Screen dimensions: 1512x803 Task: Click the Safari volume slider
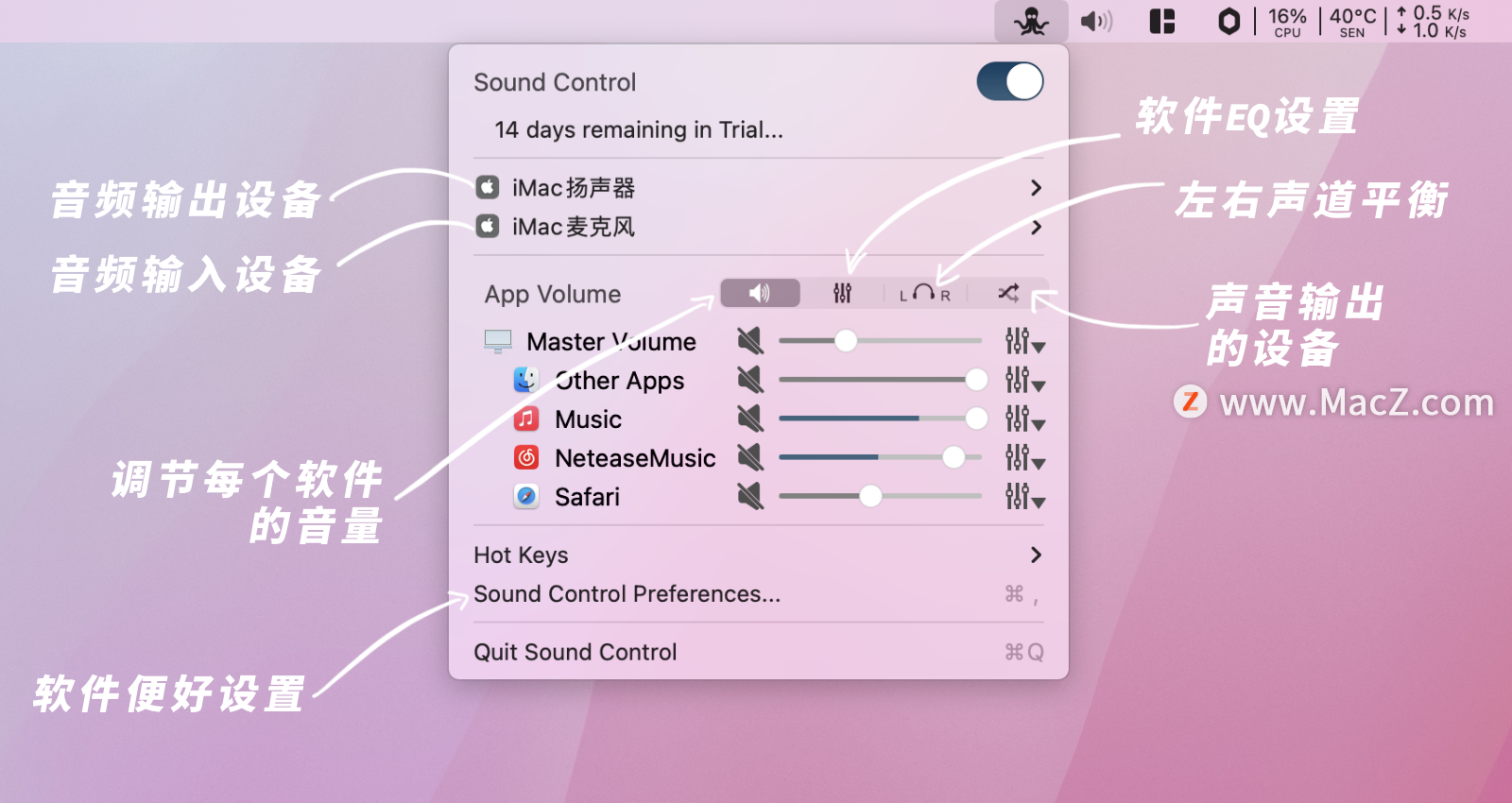[x=881, y=496]
